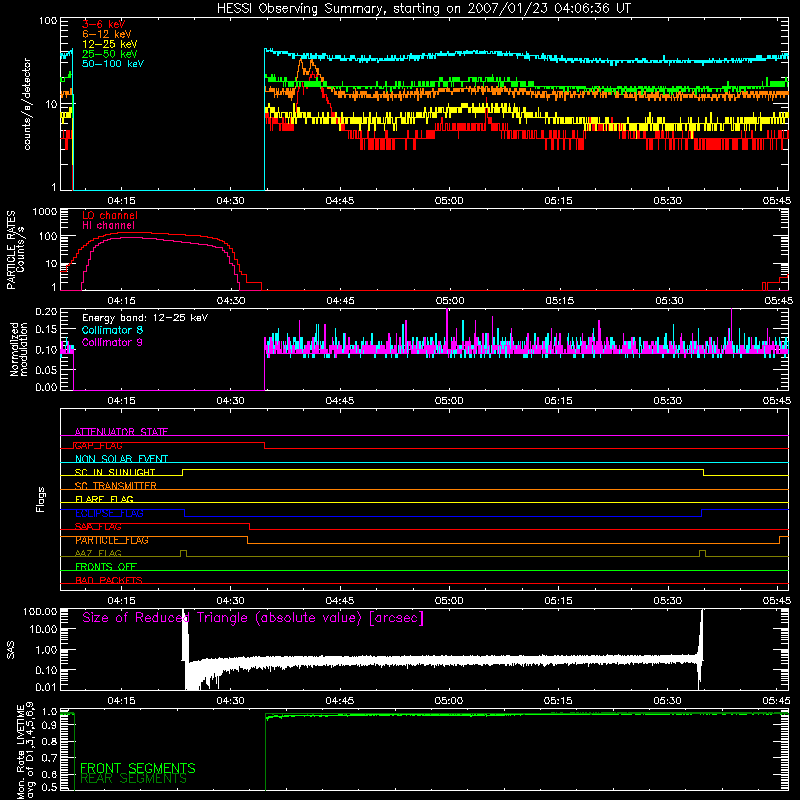Click the FRONTS_OFF flag label
This screenshot has width=800, height=800.
coord(106,567)
